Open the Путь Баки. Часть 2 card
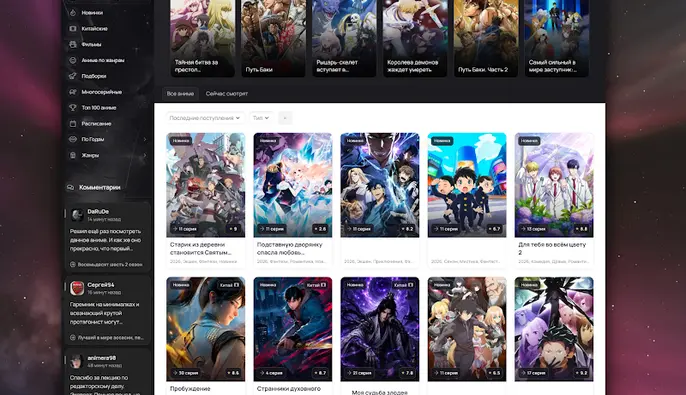The width and height of the screenshot is (686, 395). tap(486, 38)
